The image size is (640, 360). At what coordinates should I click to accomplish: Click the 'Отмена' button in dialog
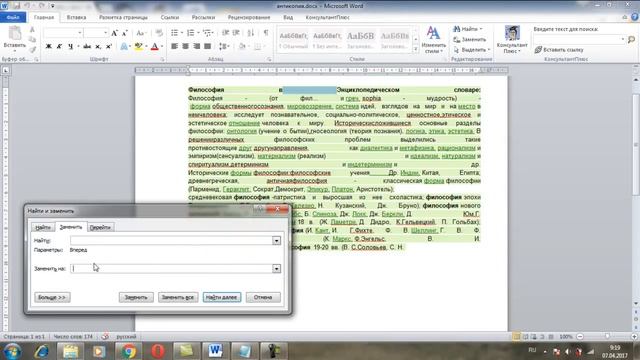(x=263, y=297)
